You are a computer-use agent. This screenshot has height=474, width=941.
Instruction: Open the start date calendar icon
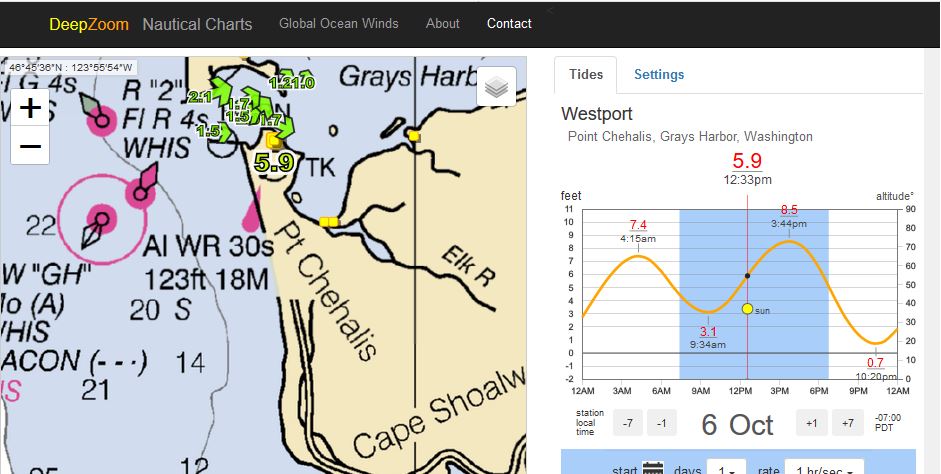point(653,467)
